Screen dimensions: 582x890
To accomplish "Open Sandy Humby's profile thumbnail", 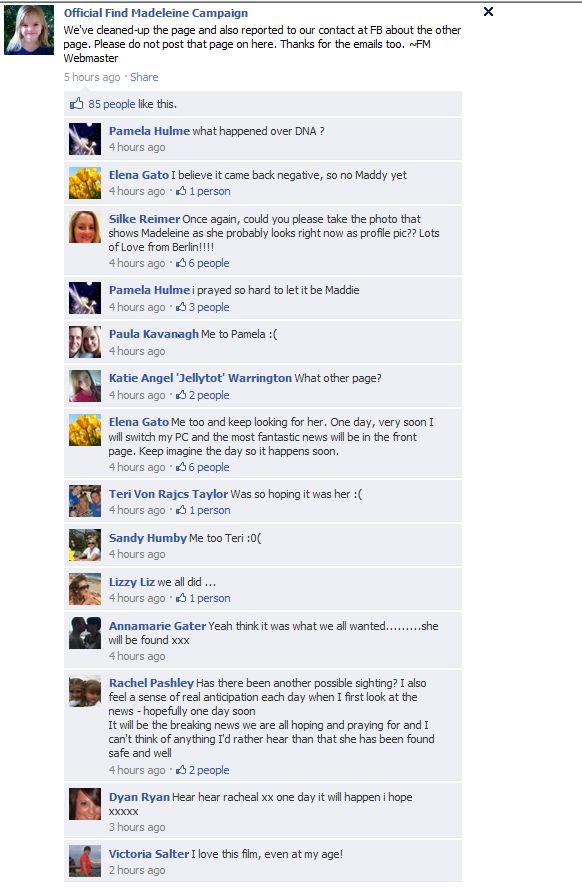I will point(85,545).
